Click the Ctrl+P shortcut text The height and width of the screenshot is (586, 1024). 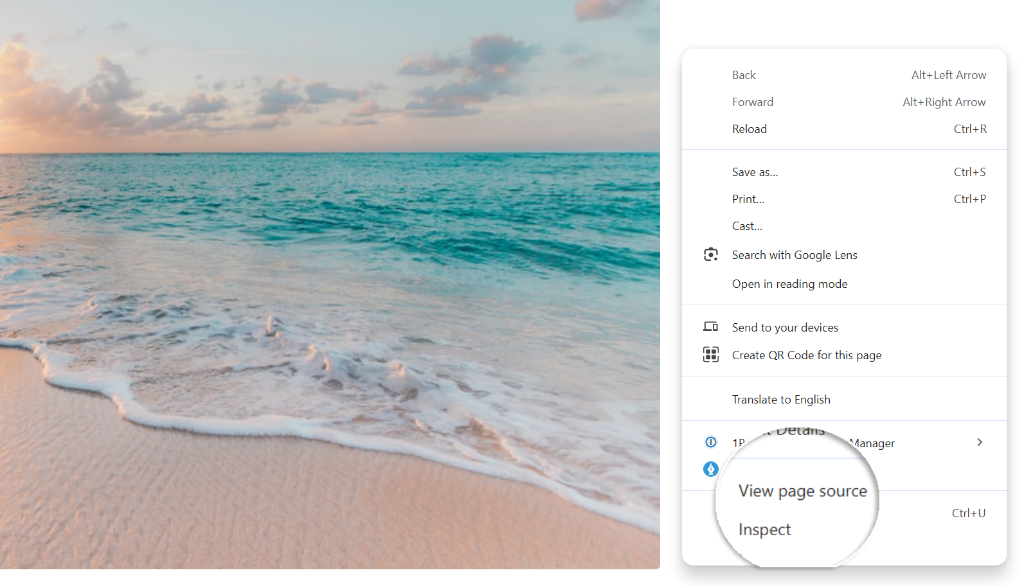[x=970, y=199]
